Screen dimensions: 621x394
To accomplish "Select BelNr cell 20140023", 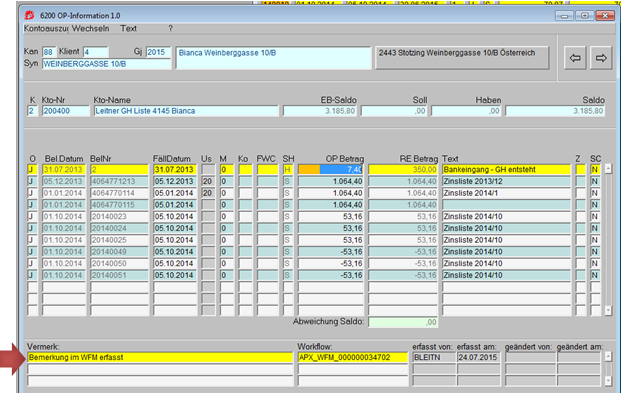I will [x=119, y=217].
